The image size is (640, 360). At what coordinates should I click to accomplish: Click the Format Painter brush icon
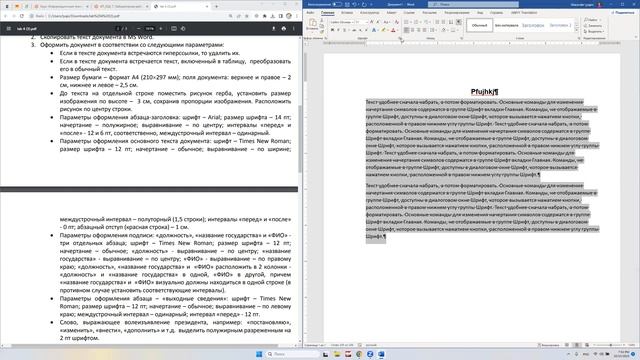point(322,31)
